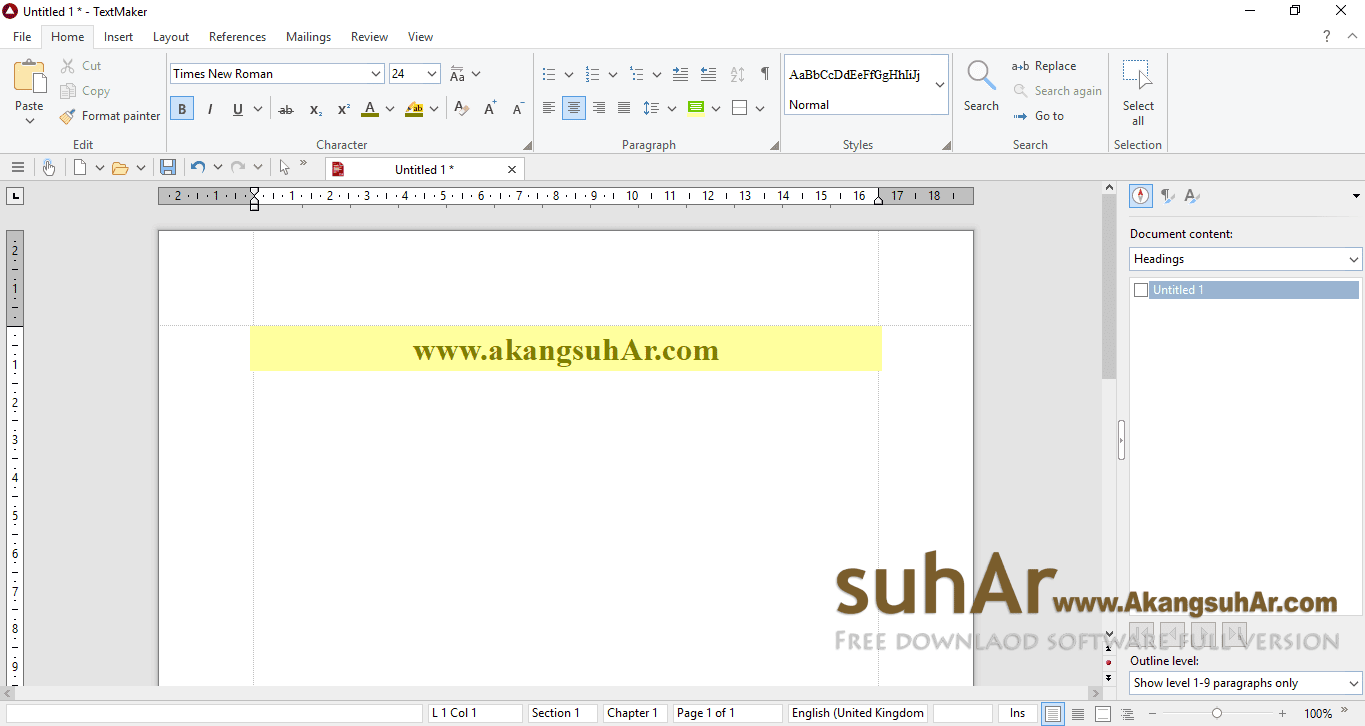Apply strikethrough formatting
The width and height of the screenshot is (1365, 726).
pyautogui.click(x=286, y=109)
